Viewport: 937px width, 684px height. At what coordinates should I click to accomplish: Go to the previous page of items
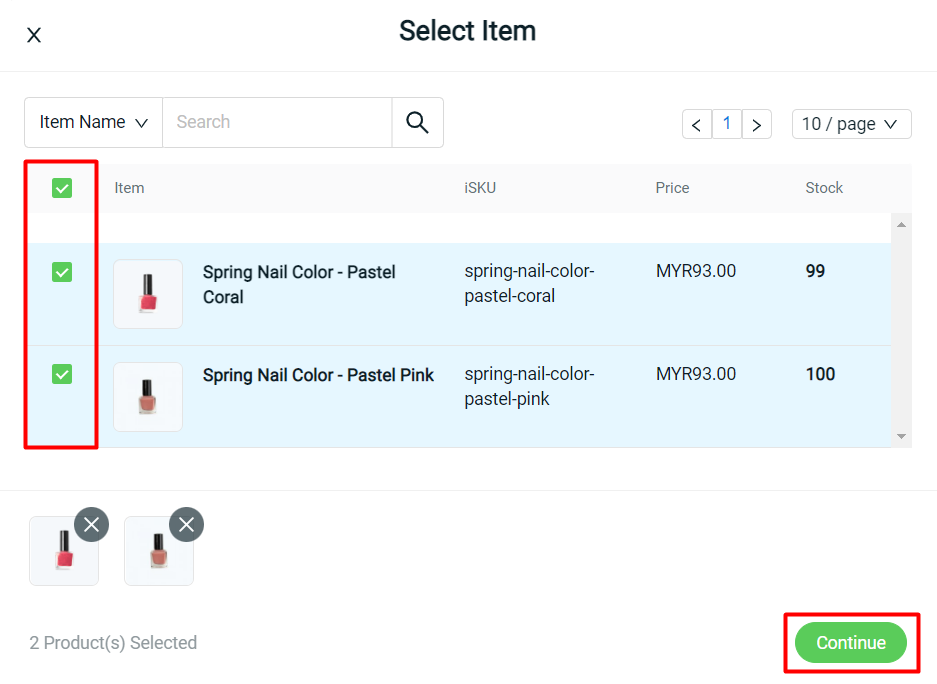click(697, 124)
